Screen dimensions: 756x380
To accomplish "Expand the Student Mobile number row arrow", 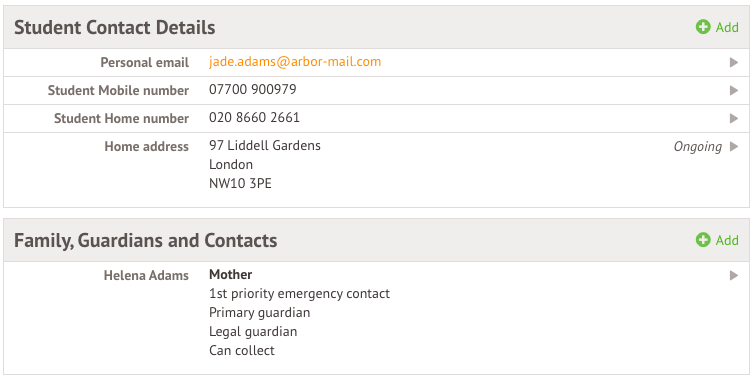I will click(x=734, y=90).
